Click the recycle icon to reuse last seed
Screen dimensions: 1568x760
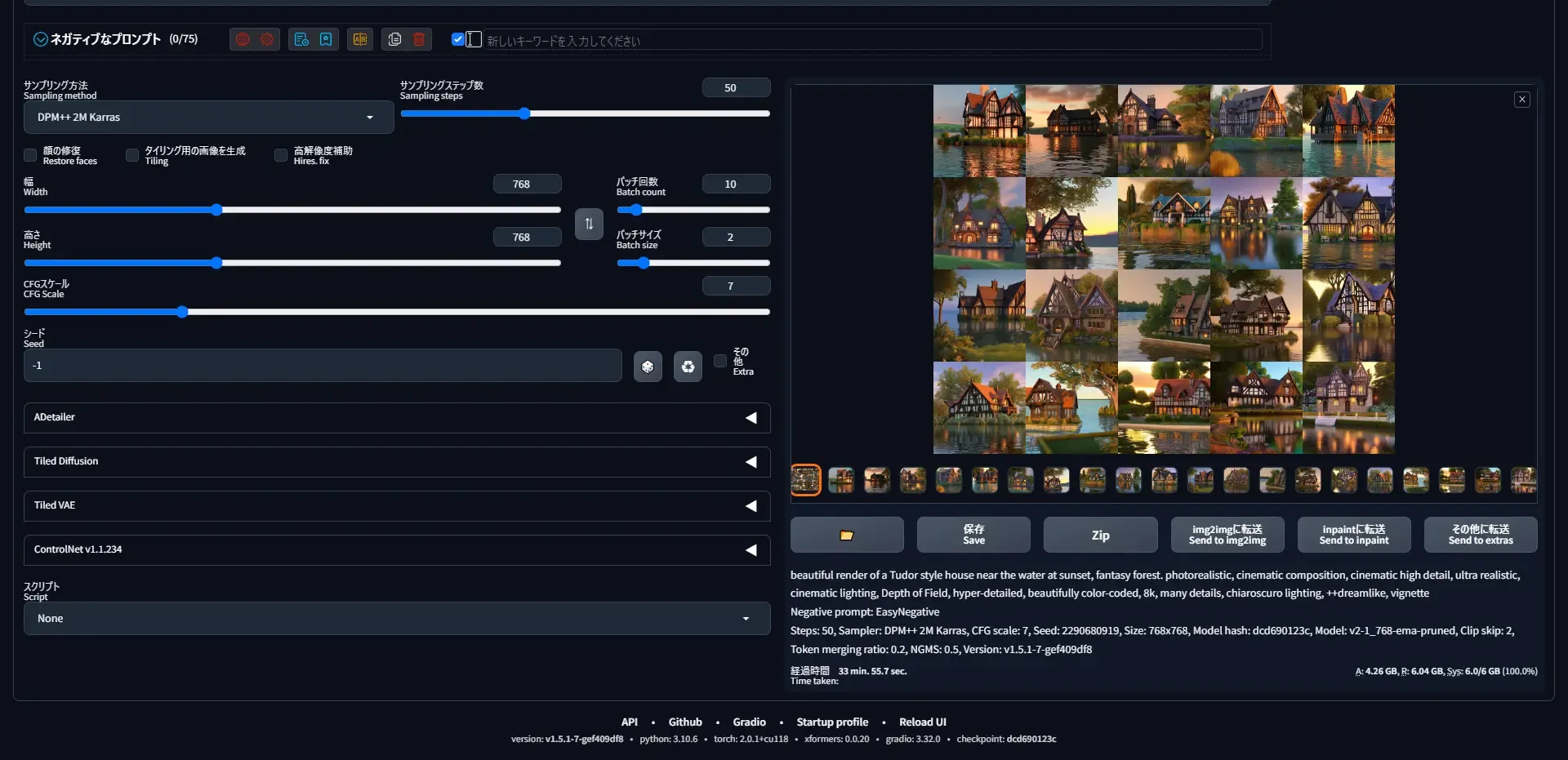[688, 367]
